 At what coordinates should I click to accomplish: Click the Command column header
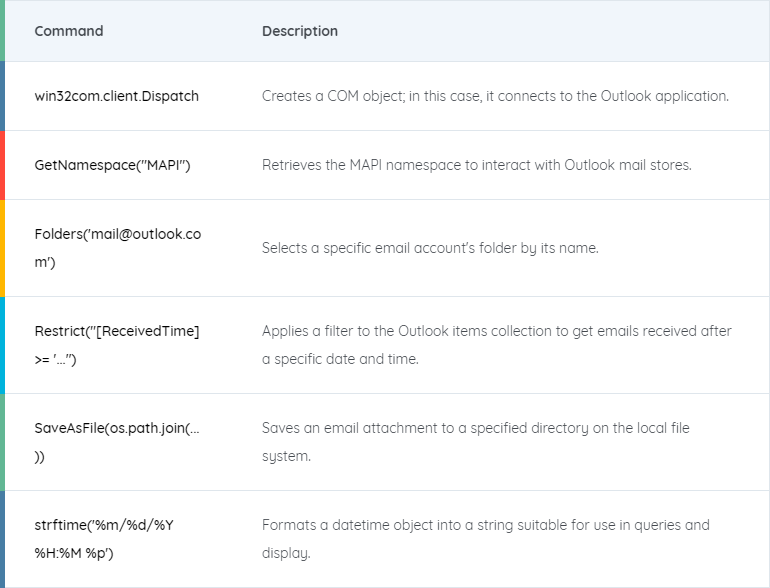69,31
